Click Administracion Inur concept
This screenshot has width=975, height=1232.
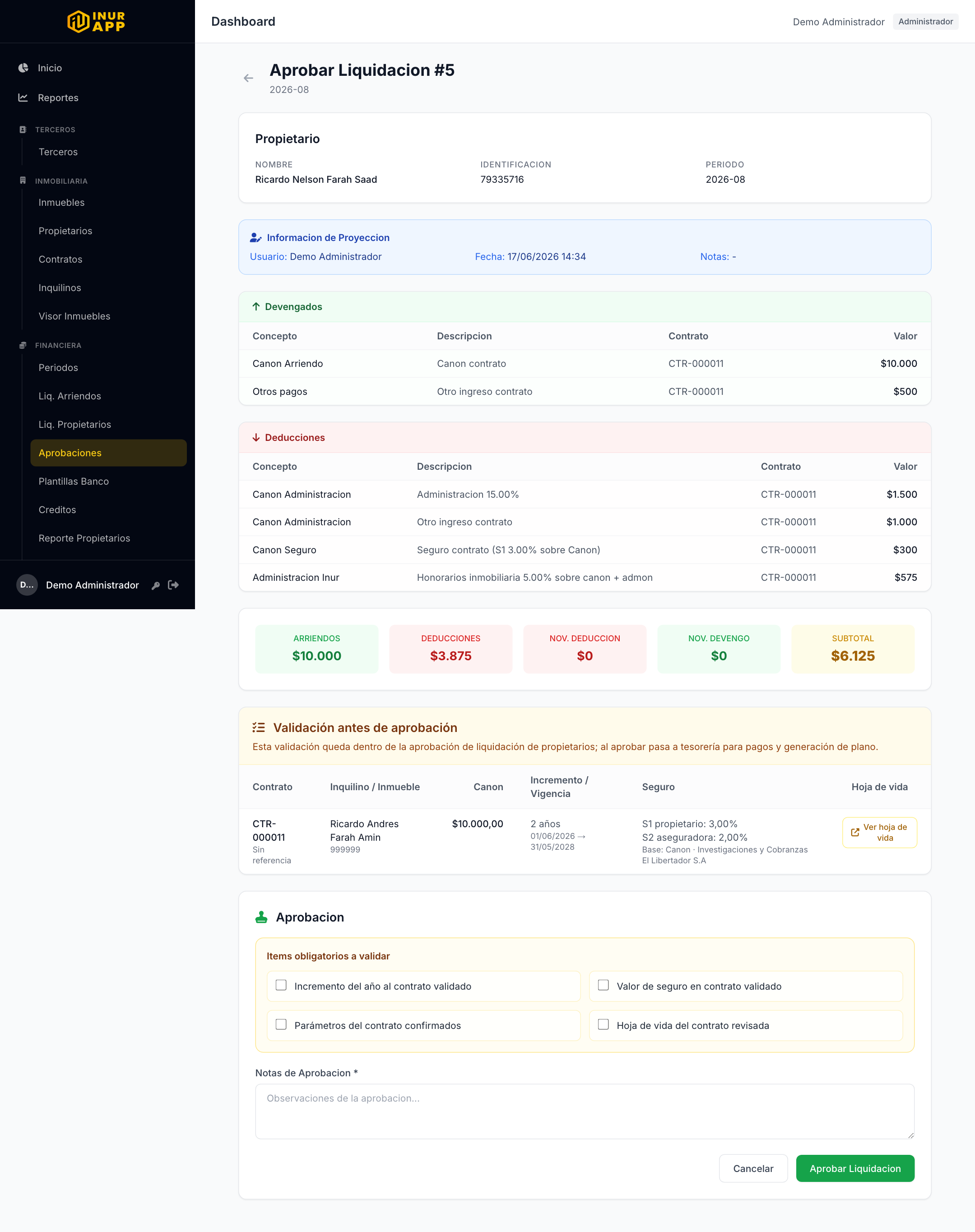[296, 578]
